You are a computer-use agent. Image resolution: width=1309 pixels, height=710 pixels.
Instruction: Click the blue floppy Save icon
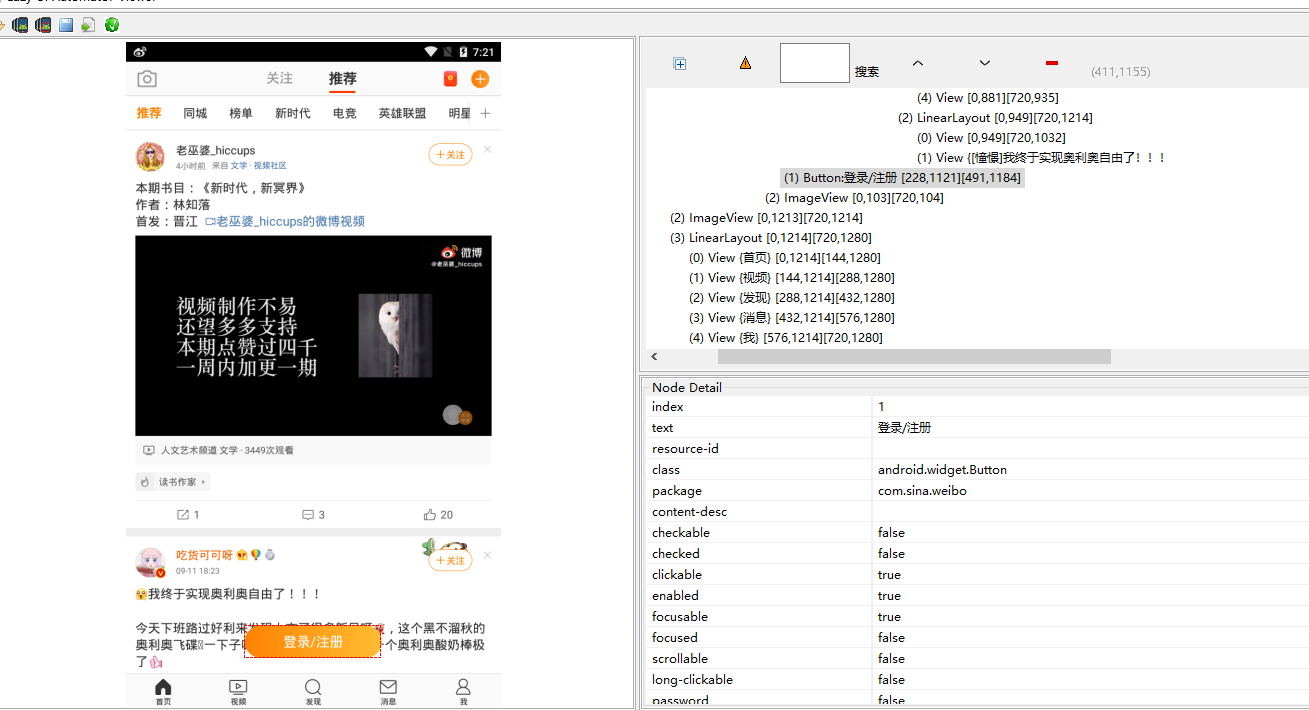pyautogui.click(x=66, y=25)
